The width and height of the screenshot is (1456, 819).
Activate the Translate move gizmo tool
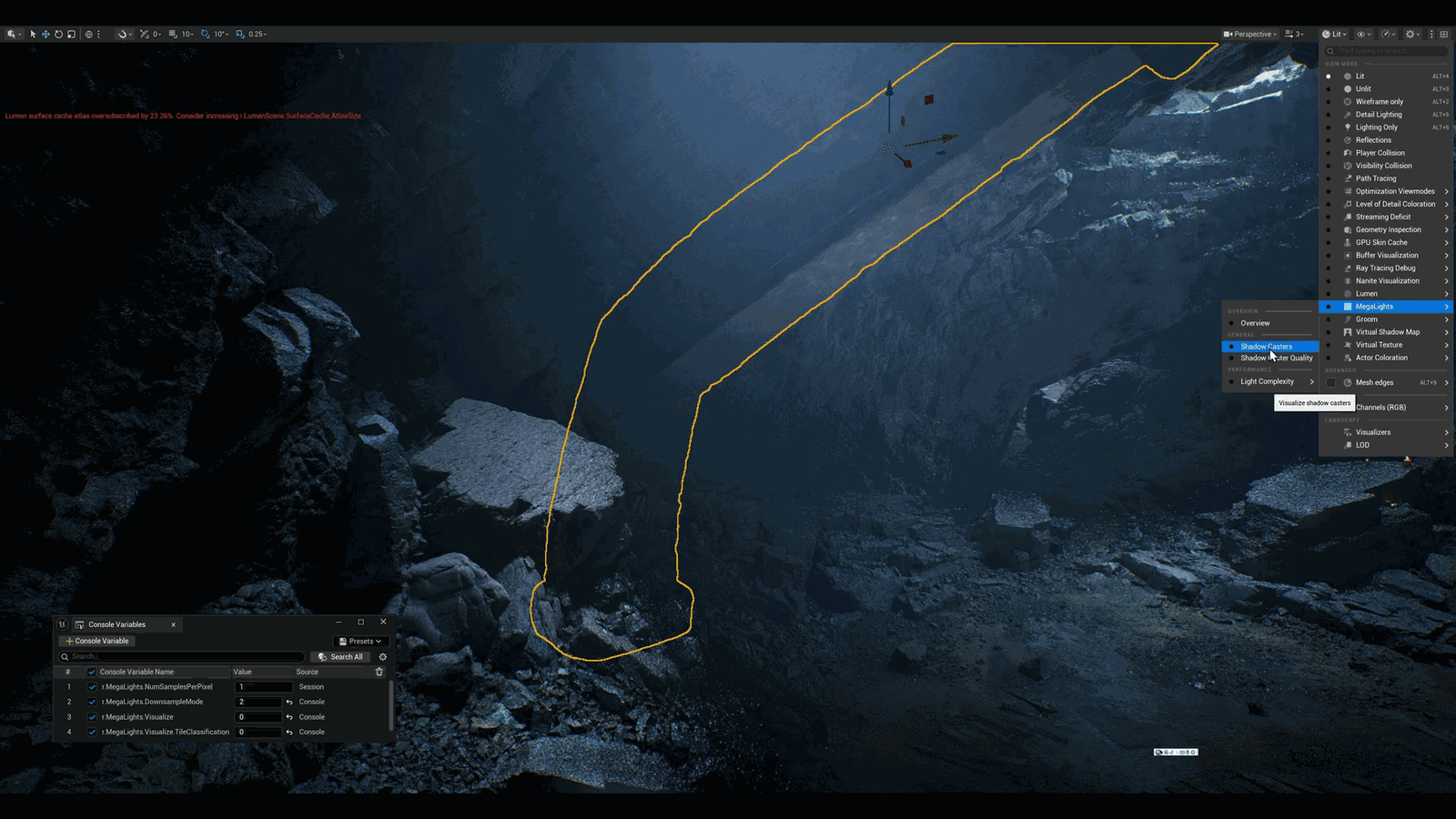tap(45, 34)
